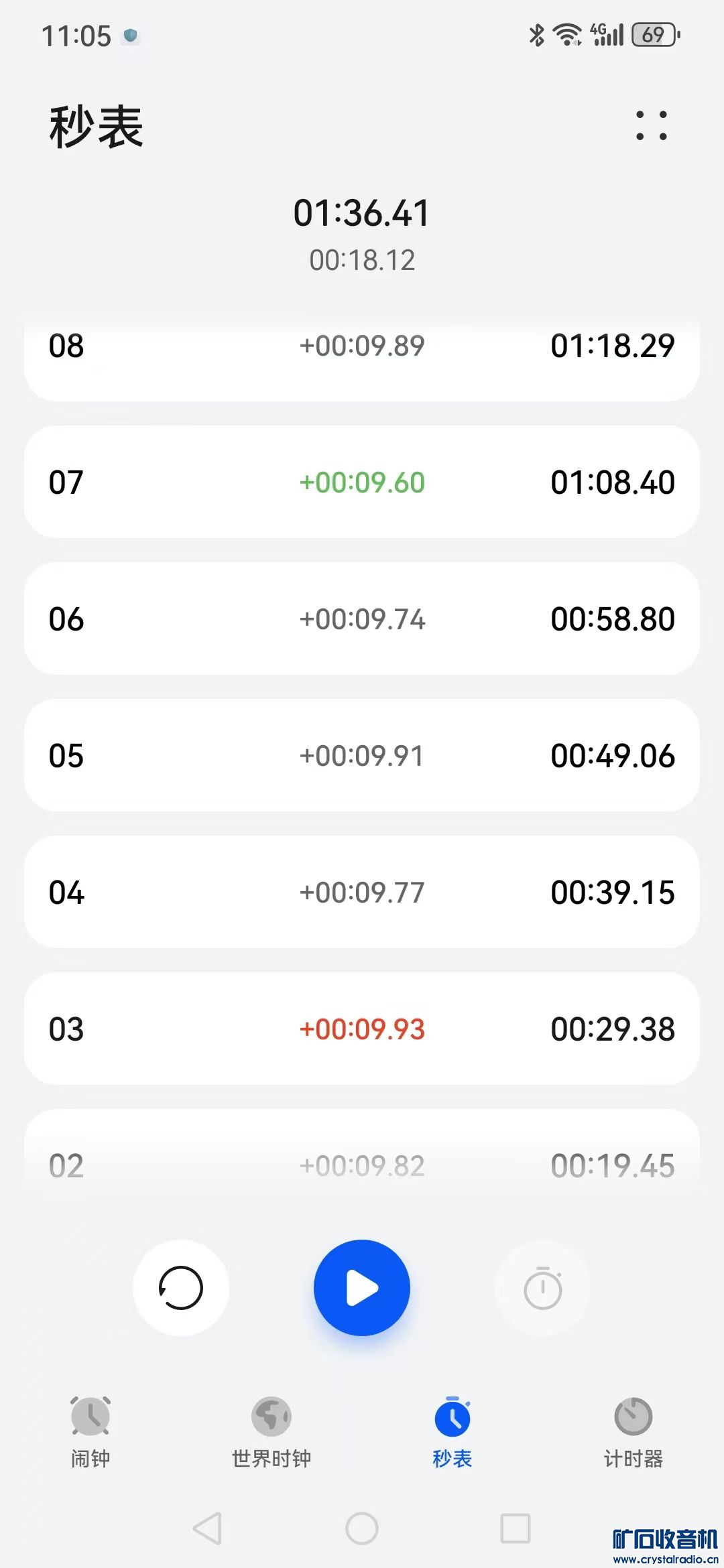Tap lap 05 row with 00:49.06
The image size is (724, 1568).
[x=362, y=756]
